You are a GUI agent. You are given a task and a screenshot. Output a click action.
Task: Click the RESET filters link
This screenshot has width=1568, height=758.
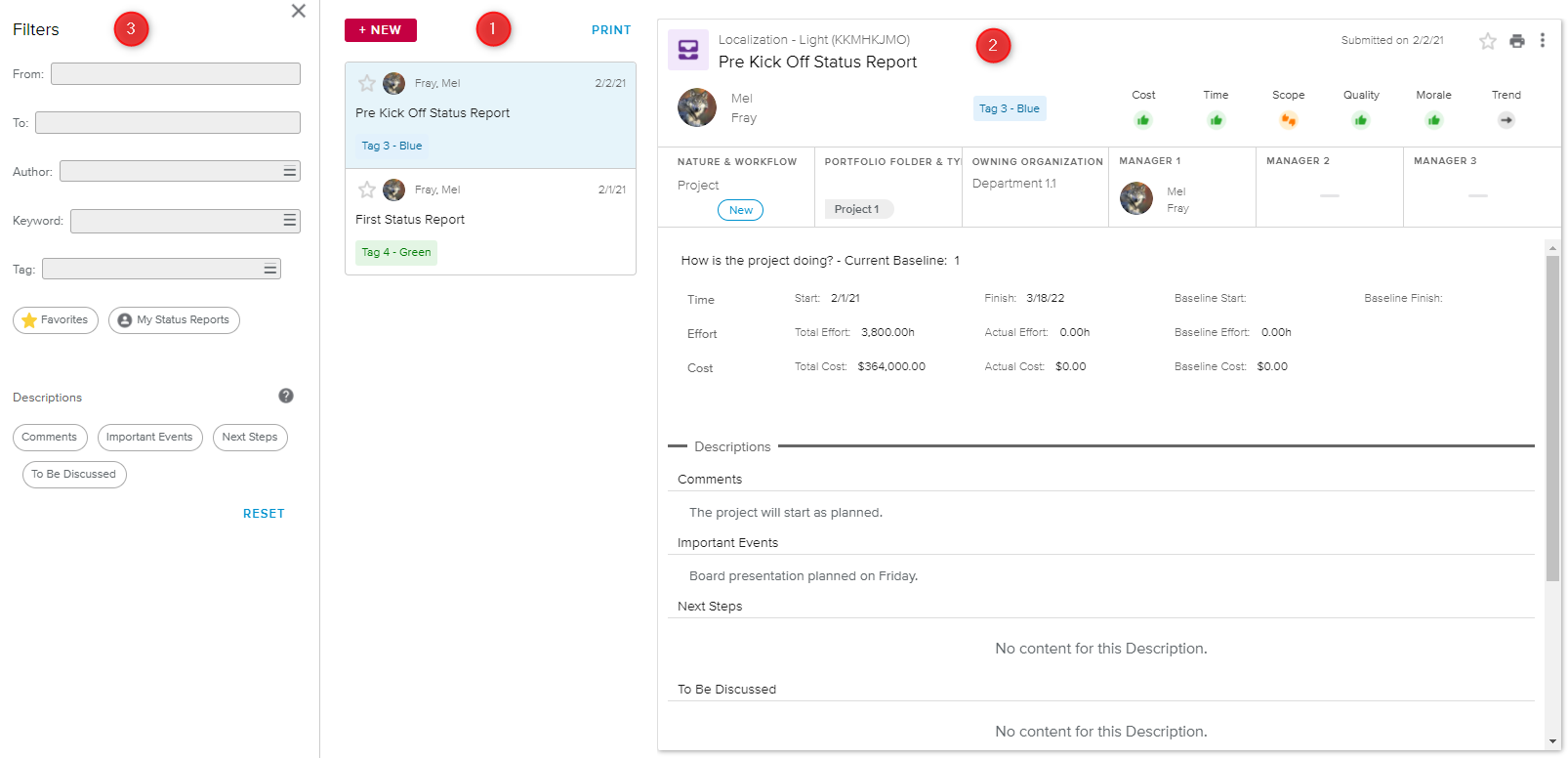click(264, 514)
